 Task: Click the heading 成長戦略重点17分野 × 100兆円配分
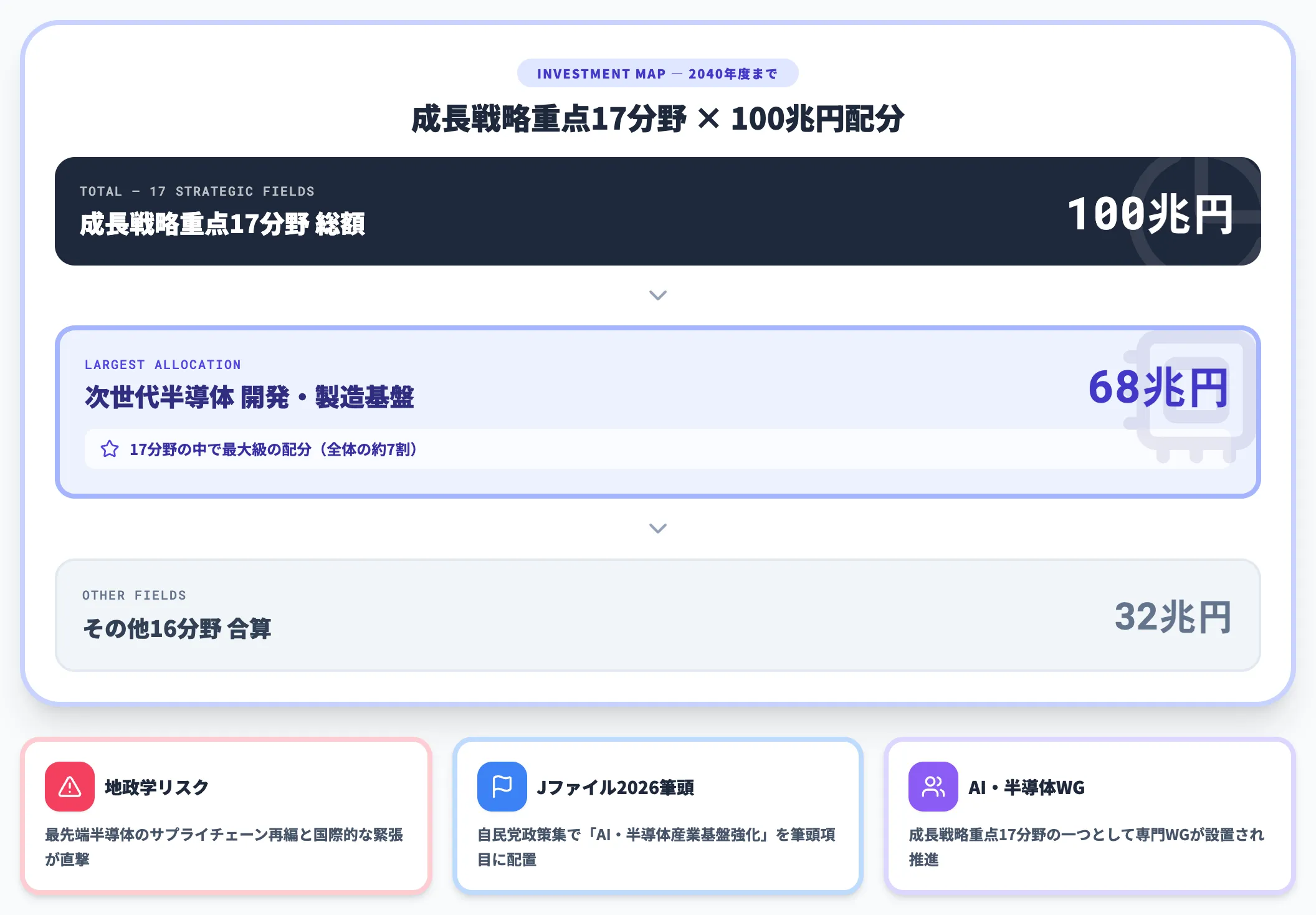tap(658, 118)
